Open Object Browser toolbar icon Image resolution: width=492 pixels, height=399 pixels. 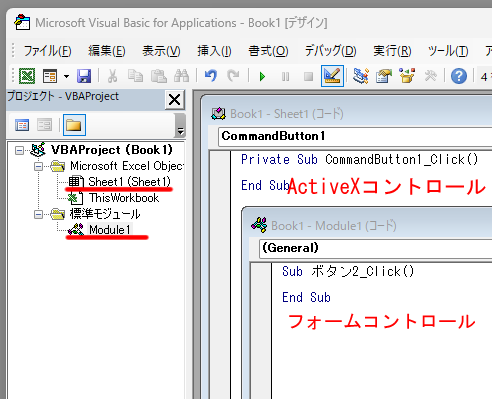(407, 76)
